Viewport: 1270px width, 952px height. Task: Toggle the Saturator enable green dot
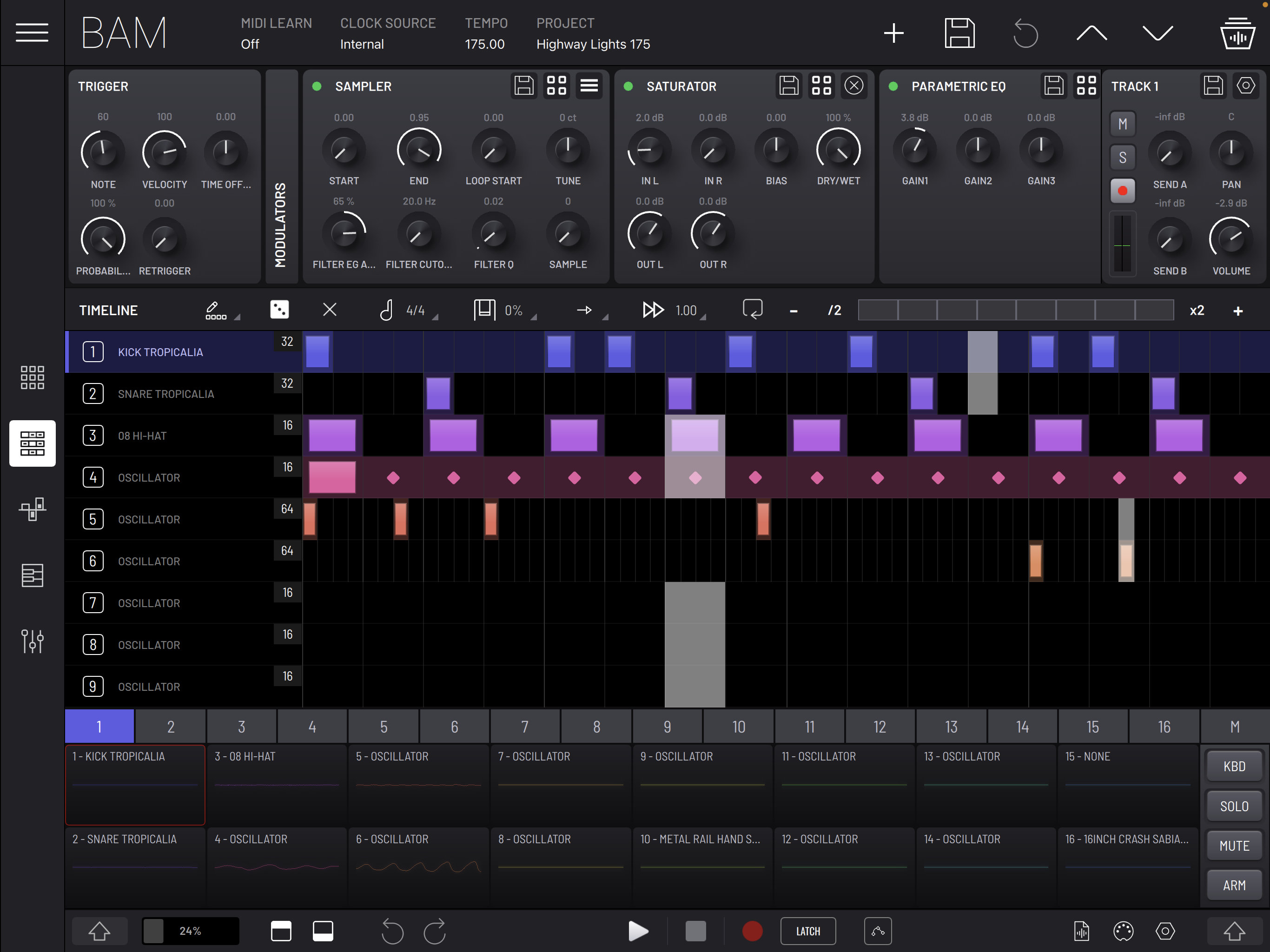click(x=628, y=86)
